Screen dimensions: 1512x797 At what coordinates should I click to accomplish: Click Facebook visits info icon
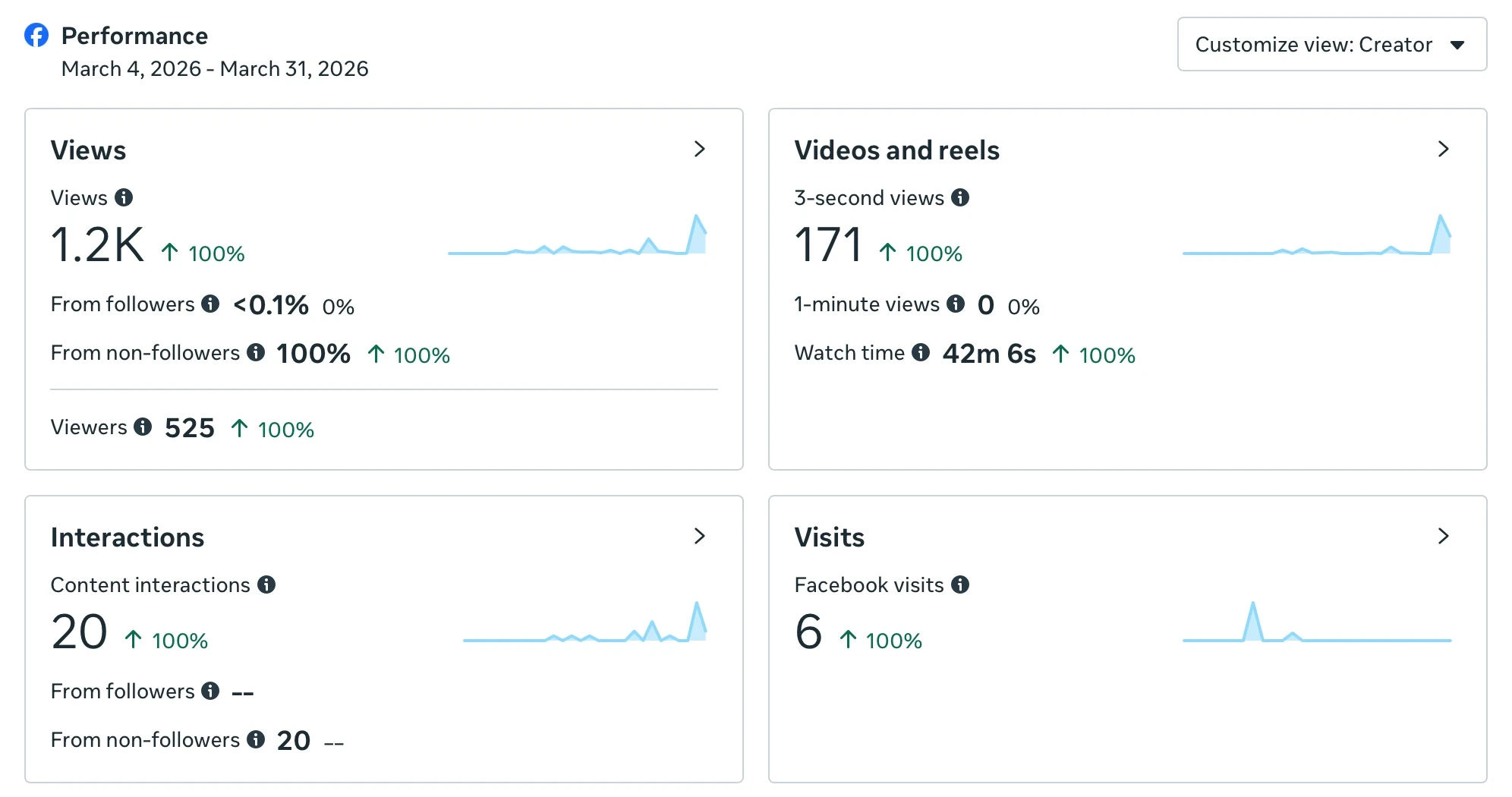[960, 585]
